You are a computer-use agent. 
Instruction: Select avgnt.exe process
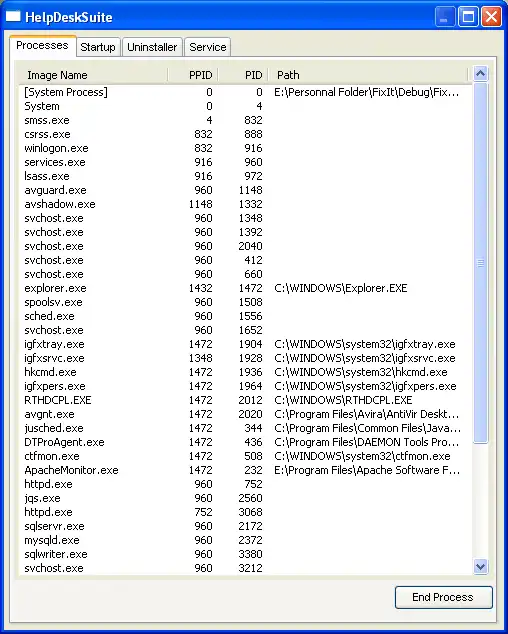[245, 414]
